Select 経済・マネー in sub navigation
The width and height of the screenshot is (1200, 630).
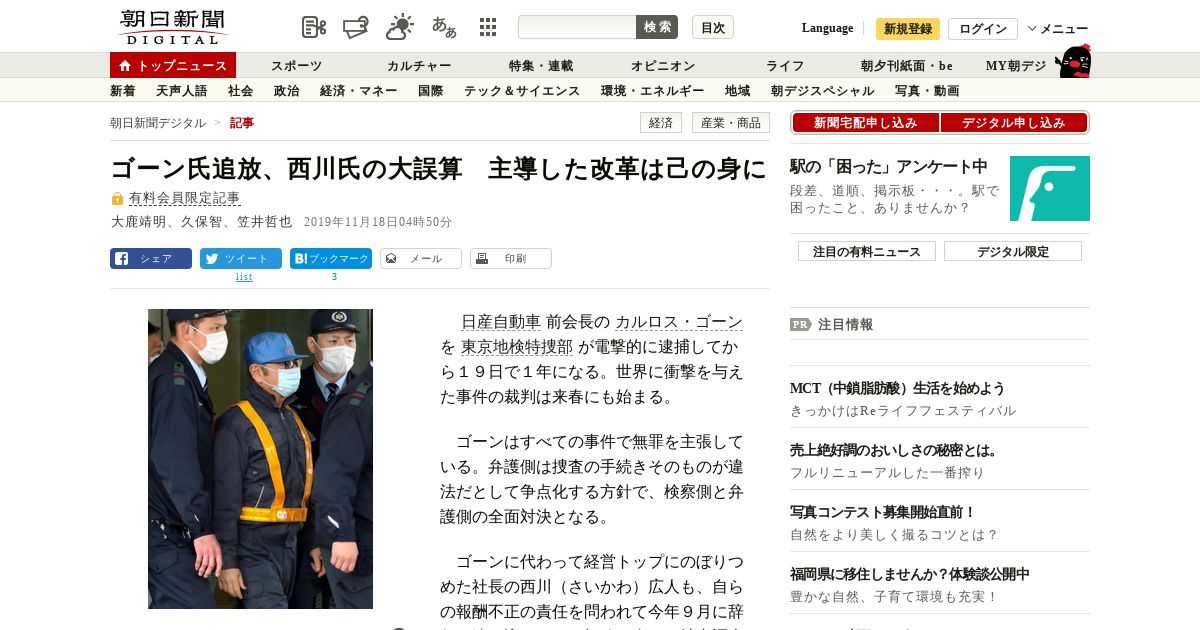pos(359,91)
